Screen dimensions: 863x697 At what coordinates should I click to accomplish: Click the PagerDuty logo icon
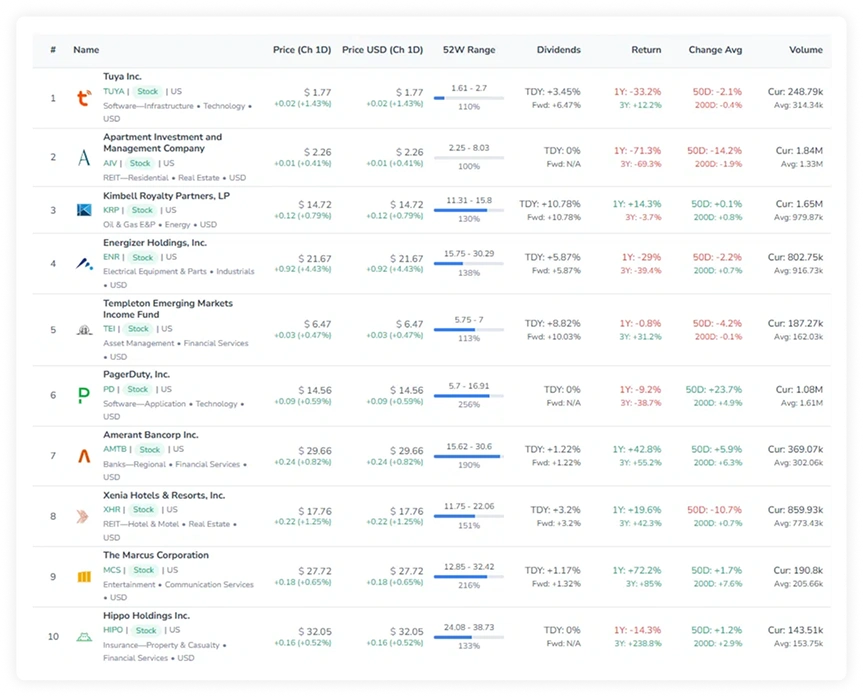(84, 395)
